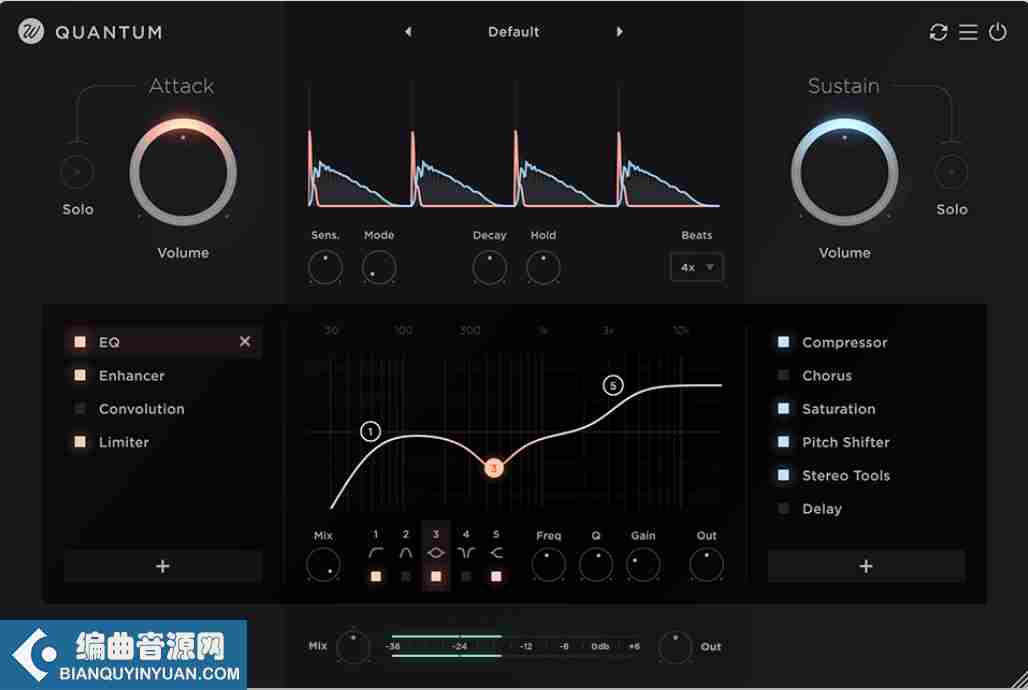Select band 3 peak filter icon
The height and width of the screenshot is (690, 1028).
(x=436, y=553)
